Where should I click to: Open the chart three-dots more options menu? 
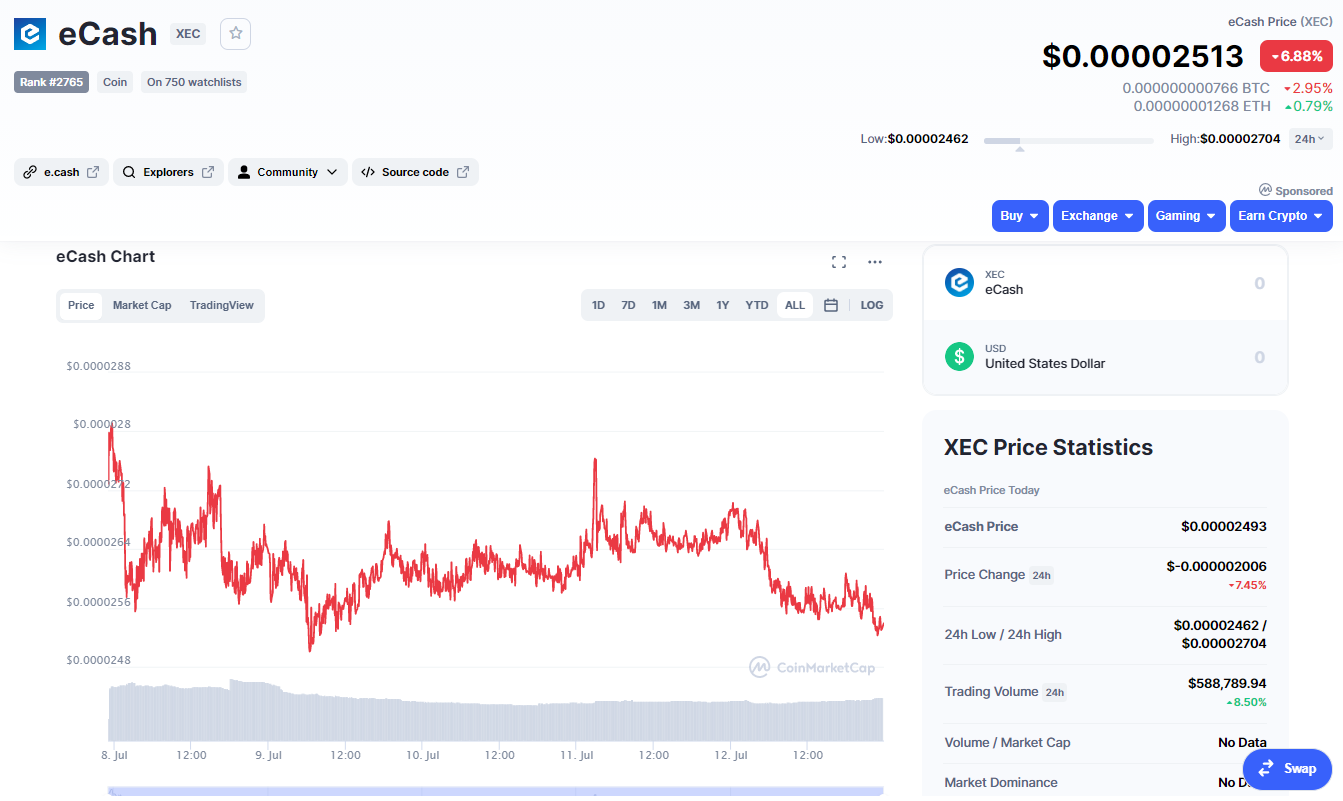coord(875,262)
